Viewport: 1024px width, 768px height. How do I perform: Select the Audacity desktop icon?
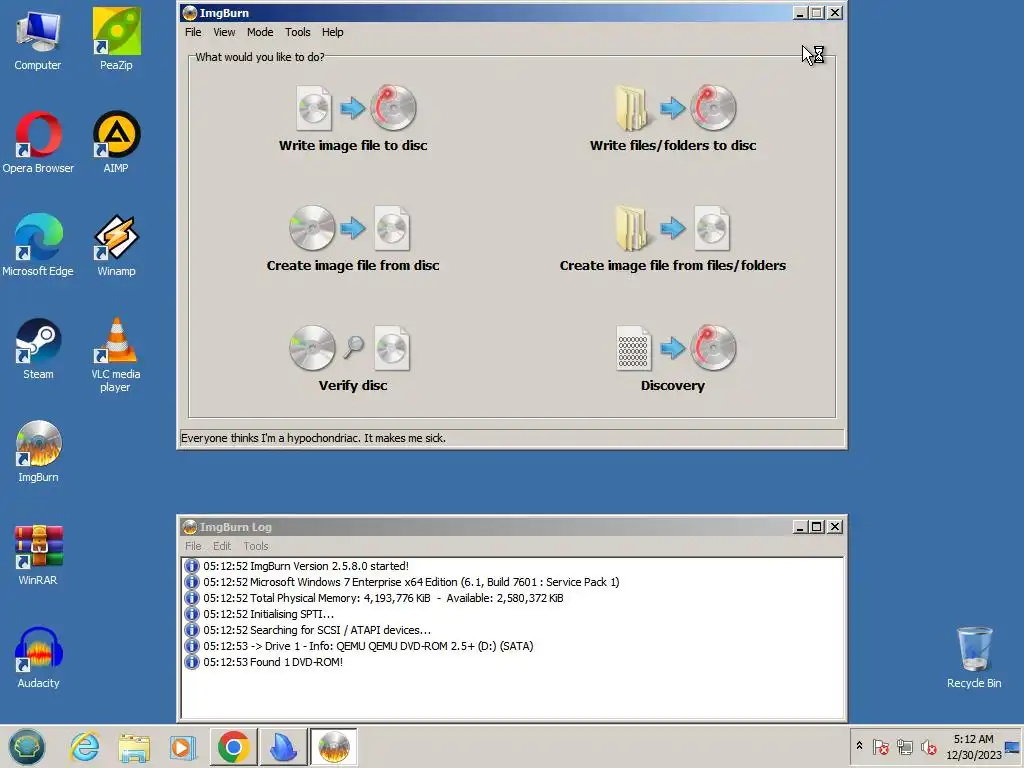pyautogui.click(x=38, y=658)
